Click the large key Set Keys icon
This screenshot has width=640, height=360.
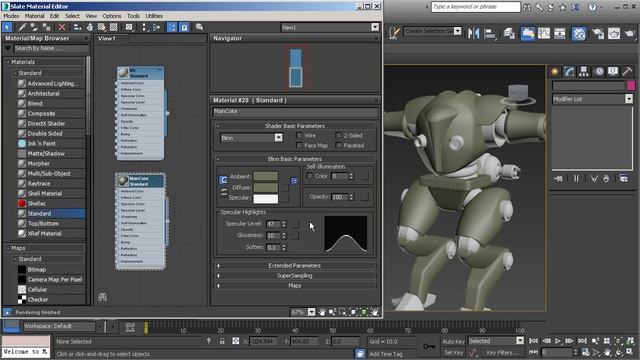point(429,346)
